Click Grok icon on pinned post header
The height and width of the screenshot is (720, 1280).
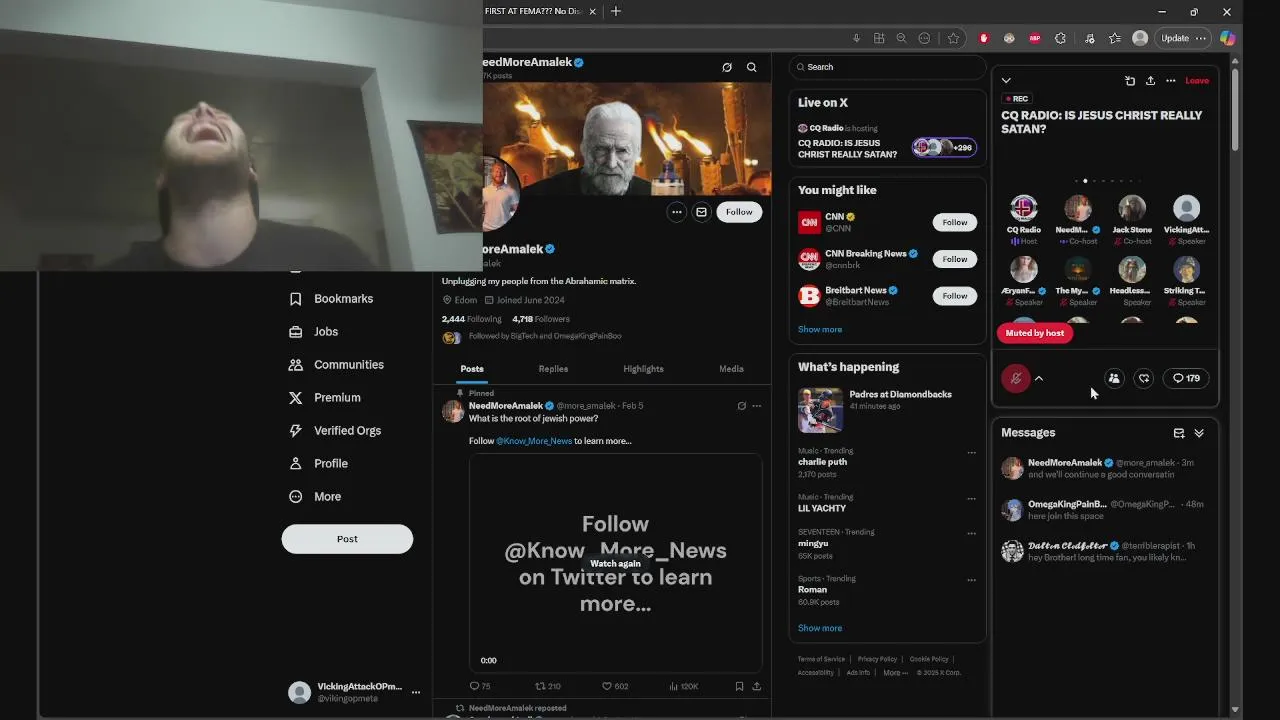[x=741, y=406]
